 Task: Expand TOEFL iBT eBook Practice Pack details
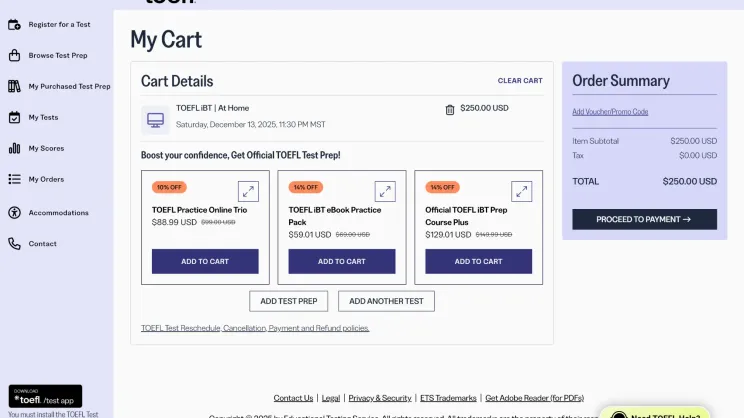click(385, 191)
